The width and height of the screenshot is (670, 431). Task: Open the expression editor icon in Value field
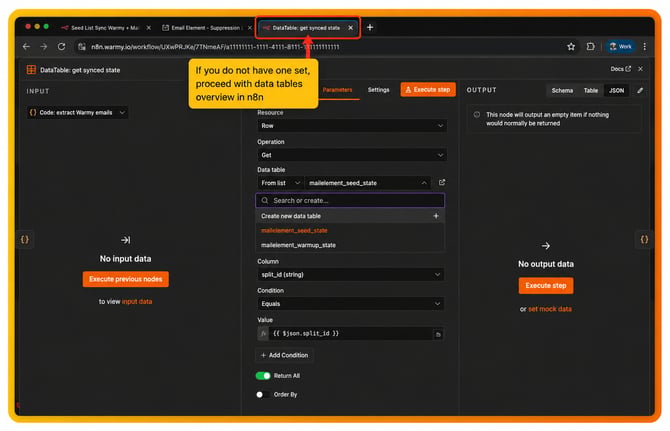pos(438,334)
